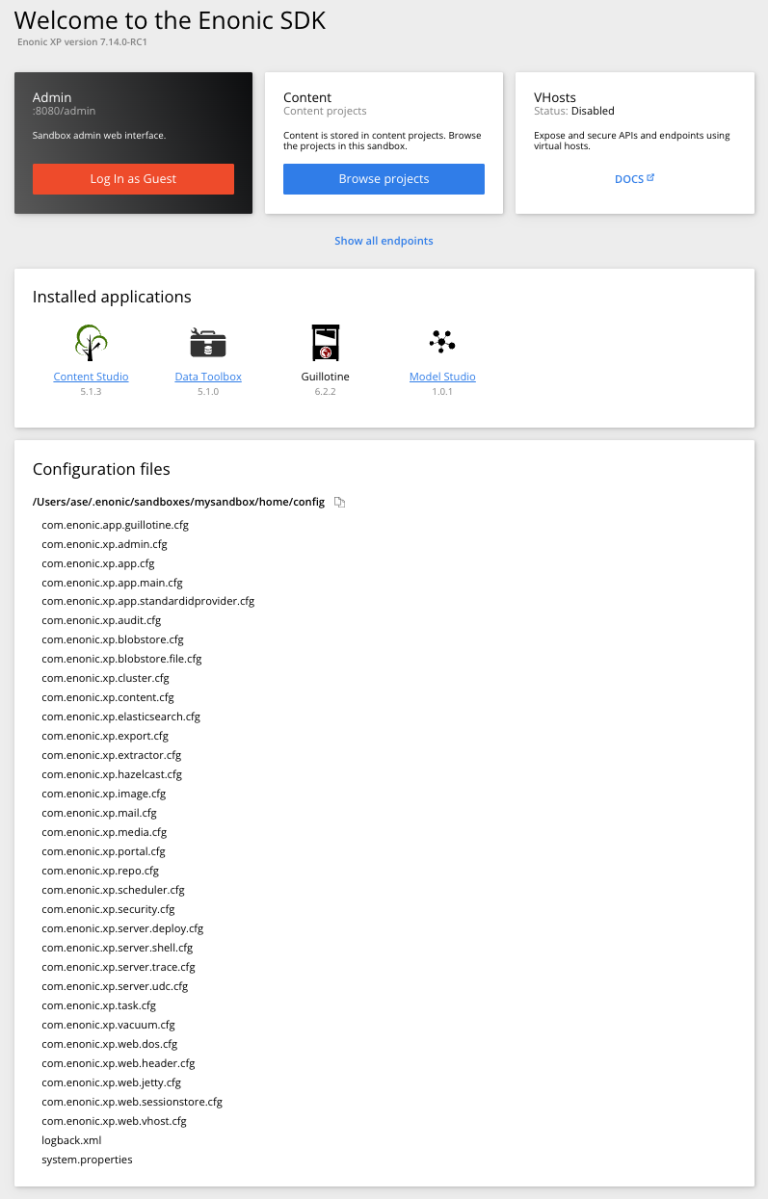Select com.enonic.app.guillotine.cfg config file
This screenshot has height=1199, width=768.
coord(115,525)
